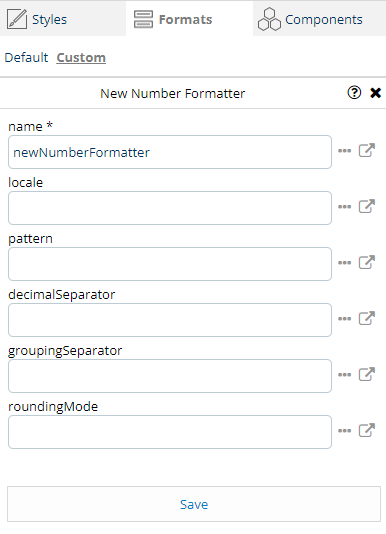Focus the pattern input field
Screen dimensions: 386x534
click(170, 264)
